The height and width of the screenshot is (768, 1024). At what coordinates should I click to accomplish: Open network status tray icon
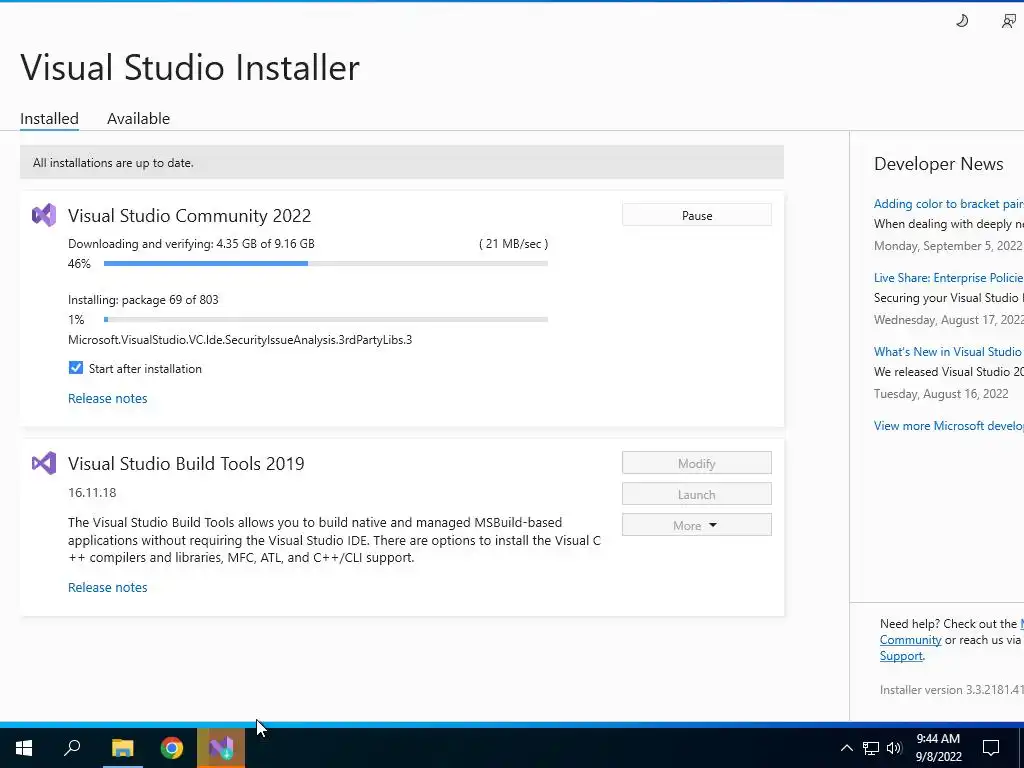coord(871,748)
